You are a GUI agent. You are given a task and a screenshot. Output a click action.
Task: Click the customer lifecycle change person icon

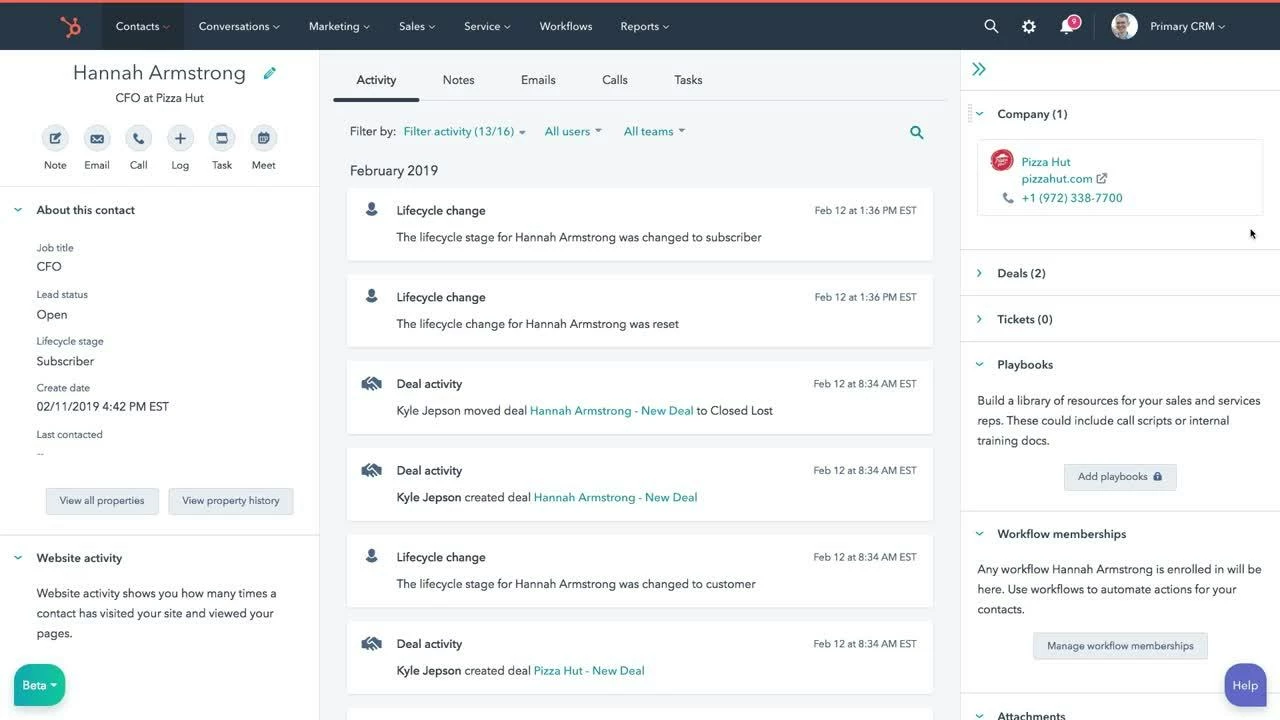click(371, 557)
